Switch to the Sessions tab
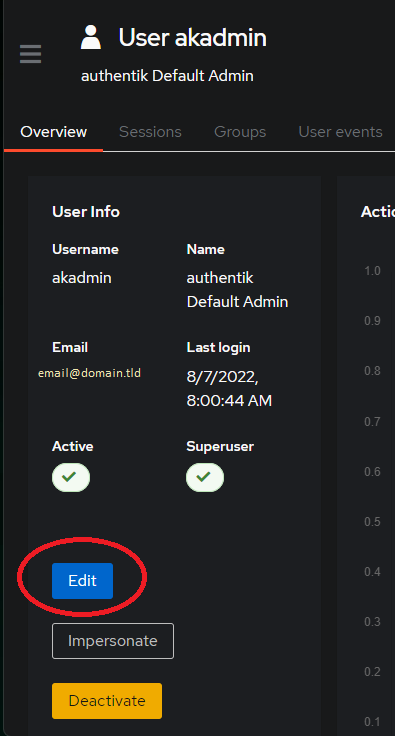395x736 pixels. 150,132
